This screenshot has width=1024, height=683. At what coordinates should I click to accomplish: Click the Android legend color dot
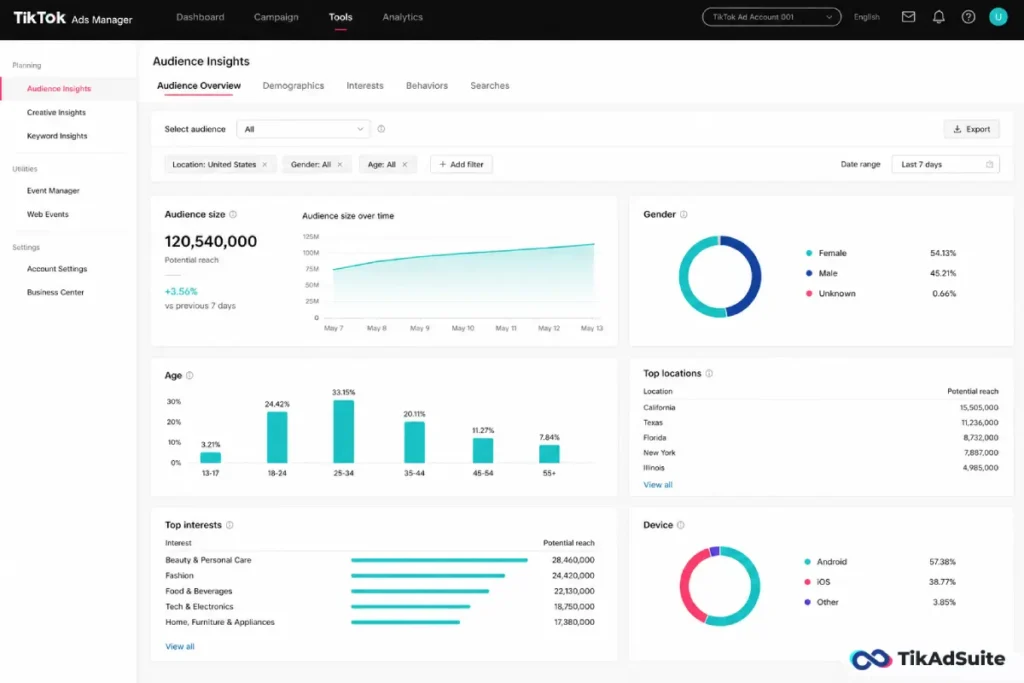point(807,562)
